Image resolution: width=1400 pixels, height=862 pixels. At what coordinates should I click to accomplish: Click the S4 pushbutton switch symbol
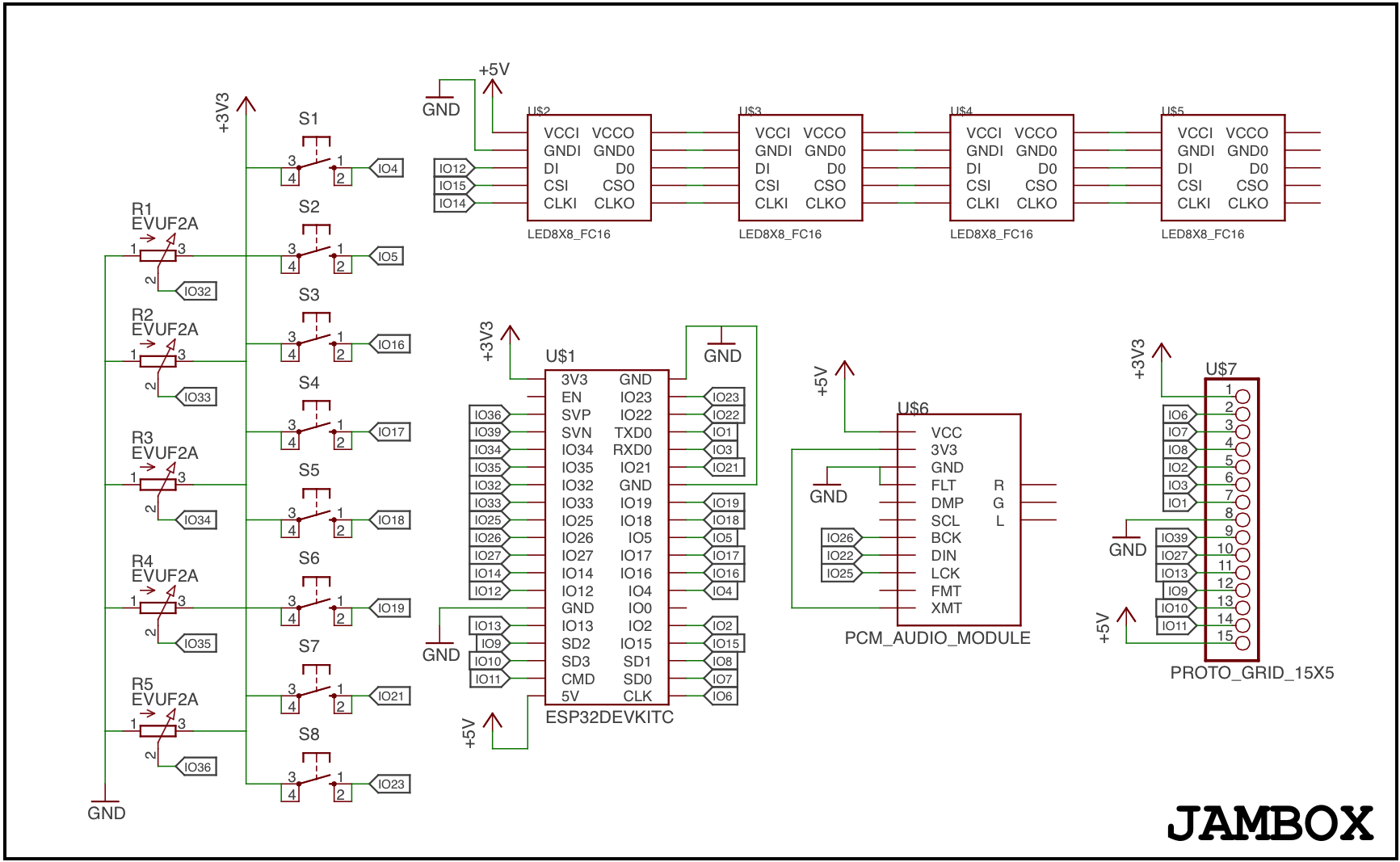tap(316, 426)
